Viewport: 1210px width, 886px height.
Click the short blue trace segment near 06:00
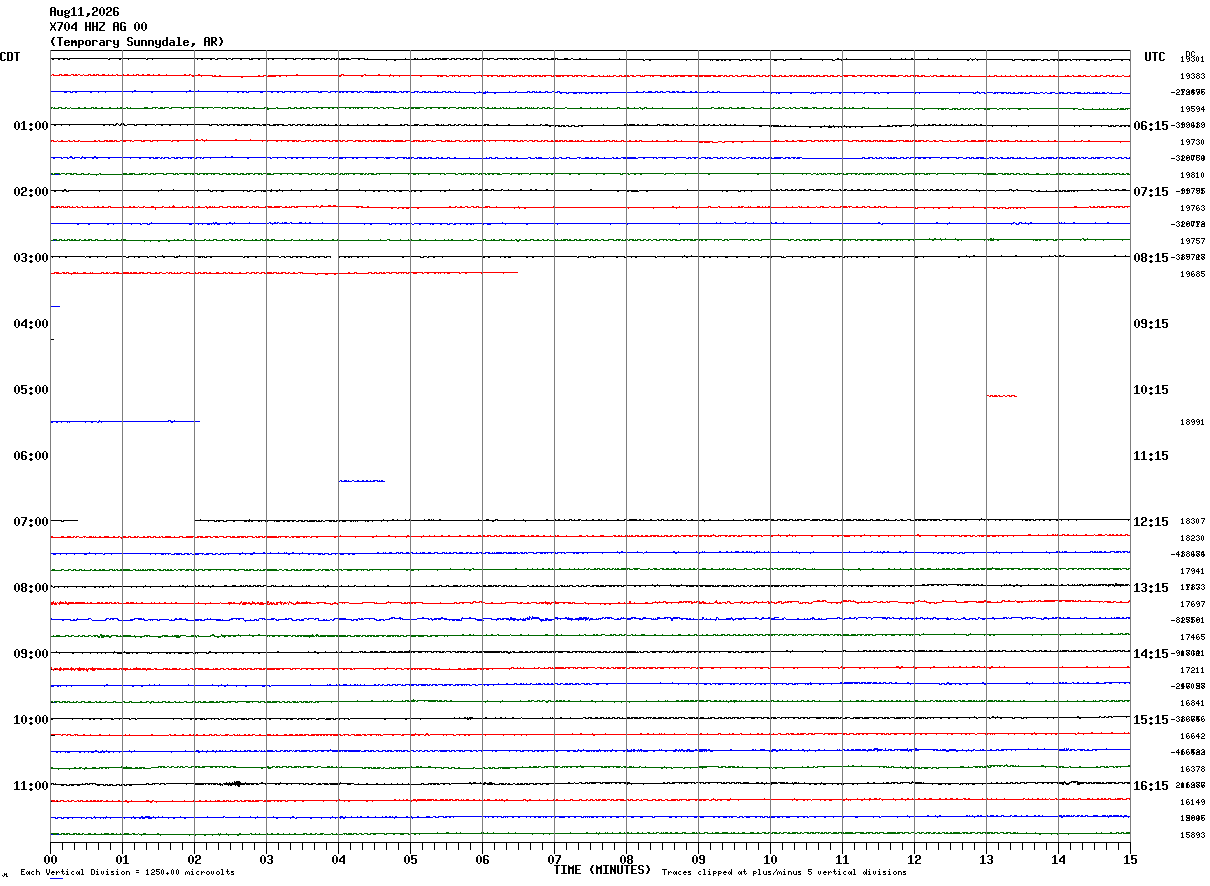(361, 481)
